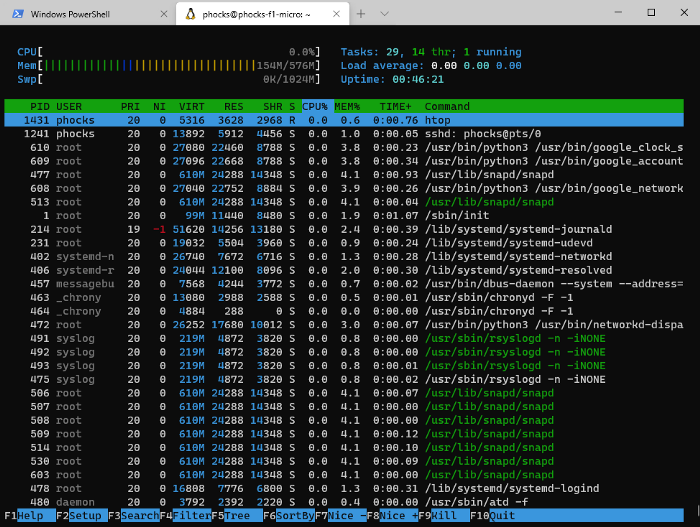Select the /sbin/init process row

click(344, 216)
